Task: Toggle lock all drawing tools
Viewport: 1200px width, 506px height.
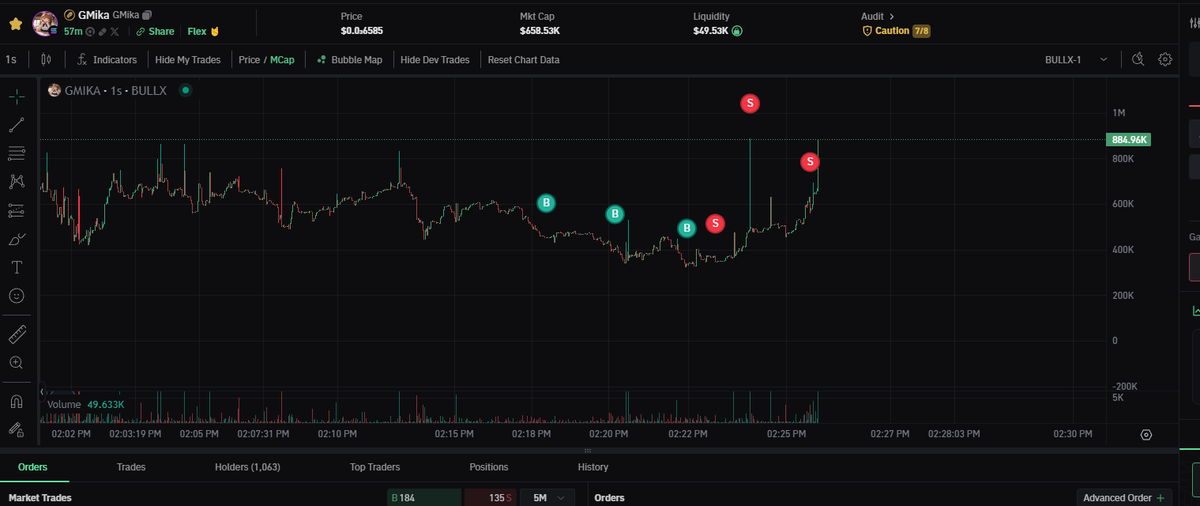Action: 16,429
